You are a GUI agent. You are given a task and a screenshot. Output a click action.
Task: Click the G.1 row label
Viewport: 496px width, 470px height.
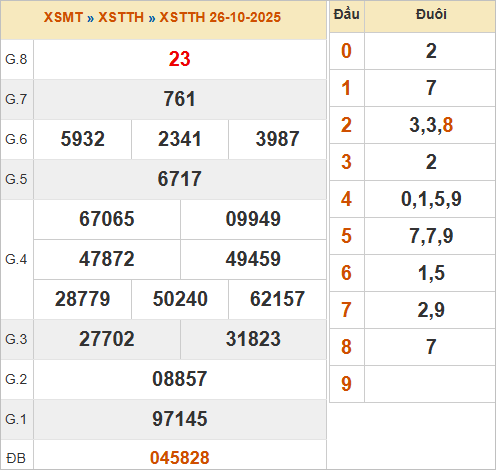16,419
